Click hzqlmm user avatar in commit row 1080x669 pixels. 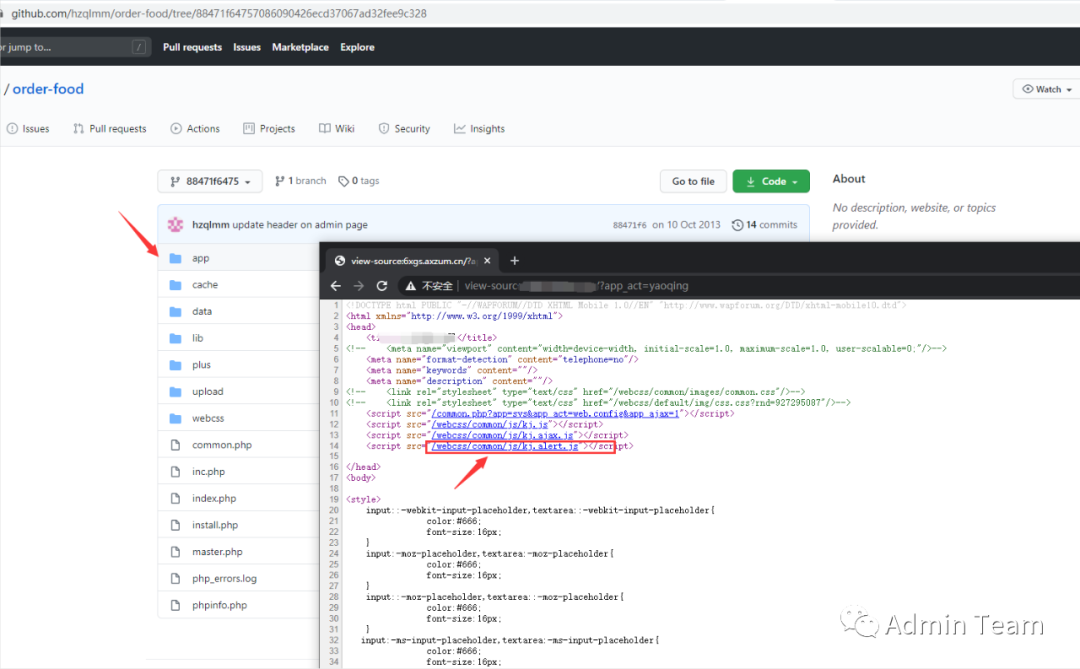pos(176,225)
